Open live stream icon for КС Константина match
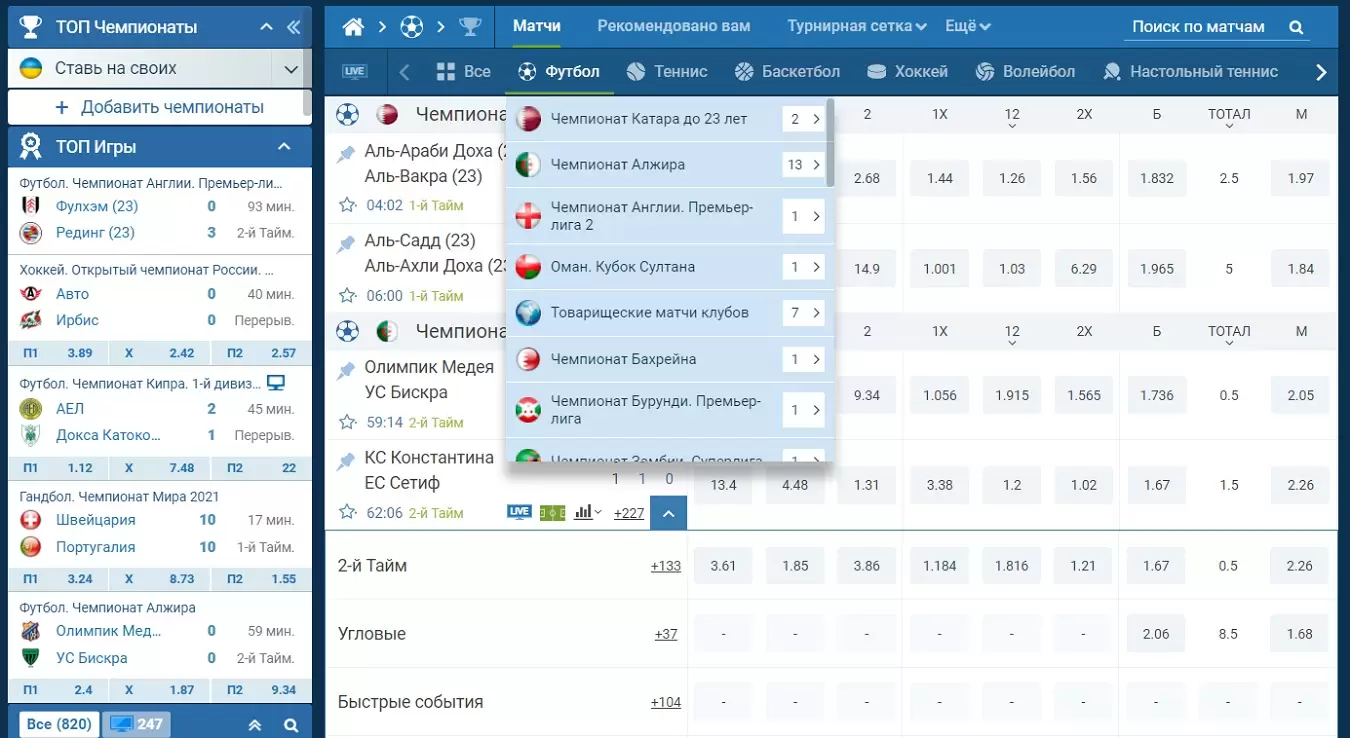This screenshot has height=738, width=1350. coord(519,512)
